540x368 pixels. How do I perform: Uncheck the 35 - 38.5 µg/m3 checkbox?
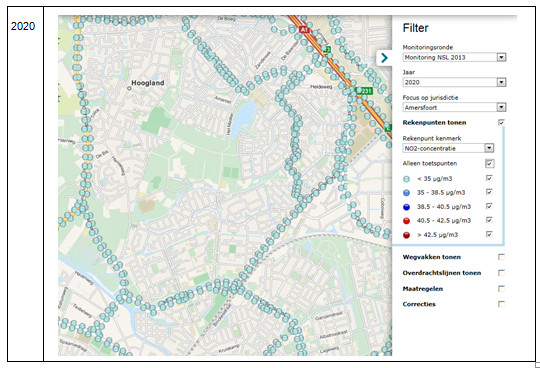click(489, 192)
